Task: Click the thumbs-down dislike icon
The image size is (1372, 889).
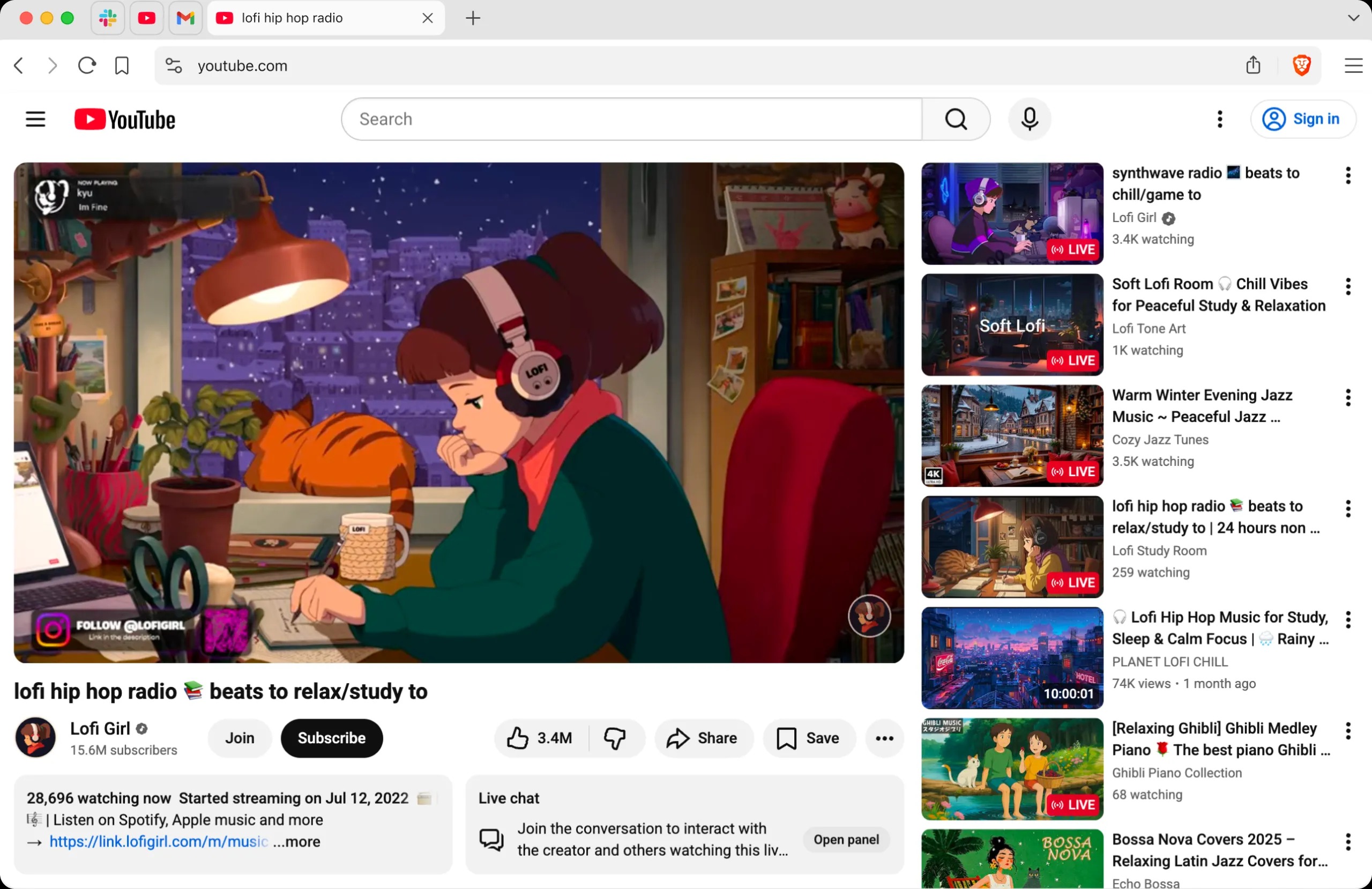Action: point(615,738)
